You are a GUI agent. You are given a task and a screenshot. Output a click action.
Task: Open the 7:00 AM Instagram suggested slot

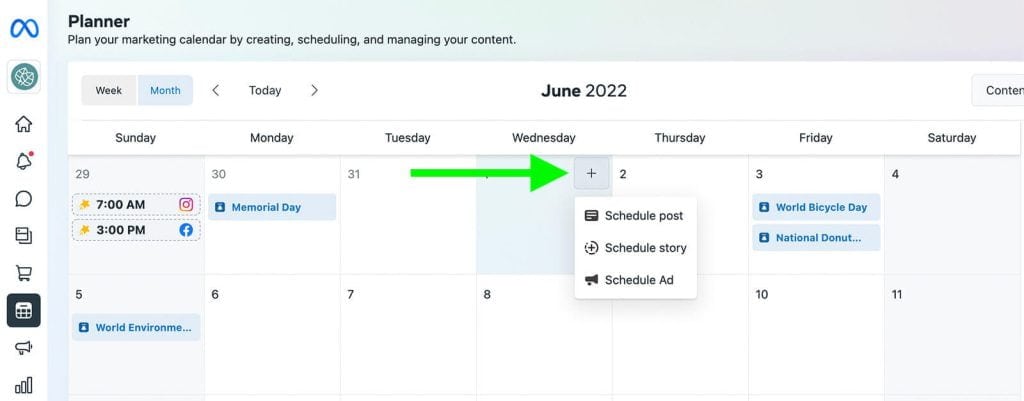[136, 204]
